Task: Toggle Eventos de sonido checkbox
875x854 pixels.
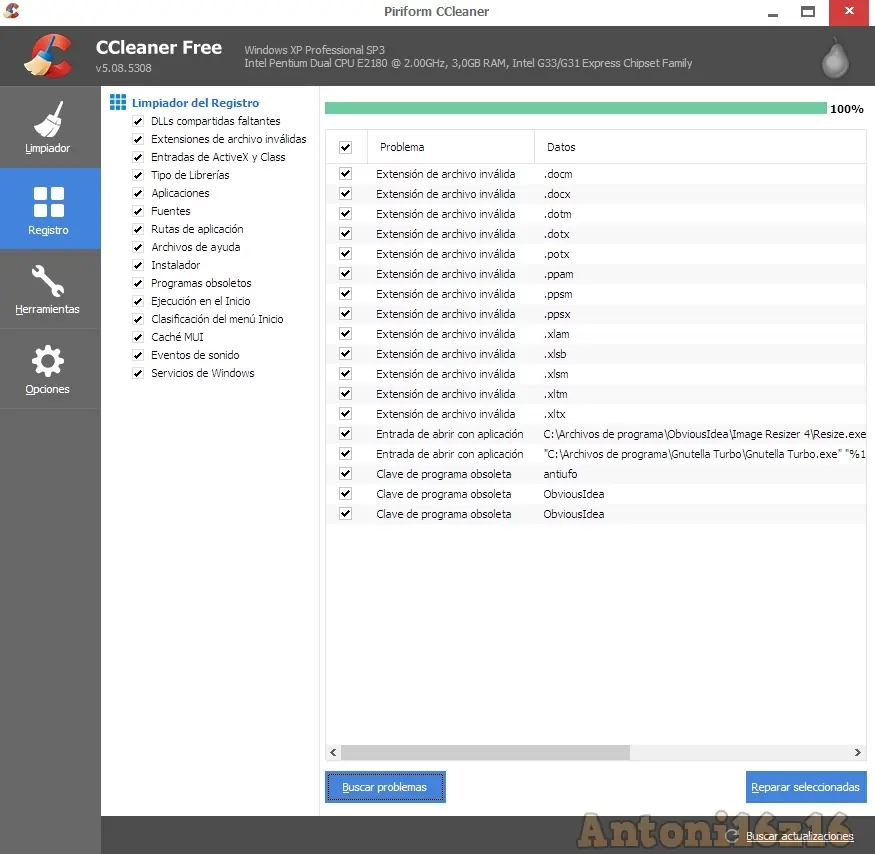Action: pos(138,355)
